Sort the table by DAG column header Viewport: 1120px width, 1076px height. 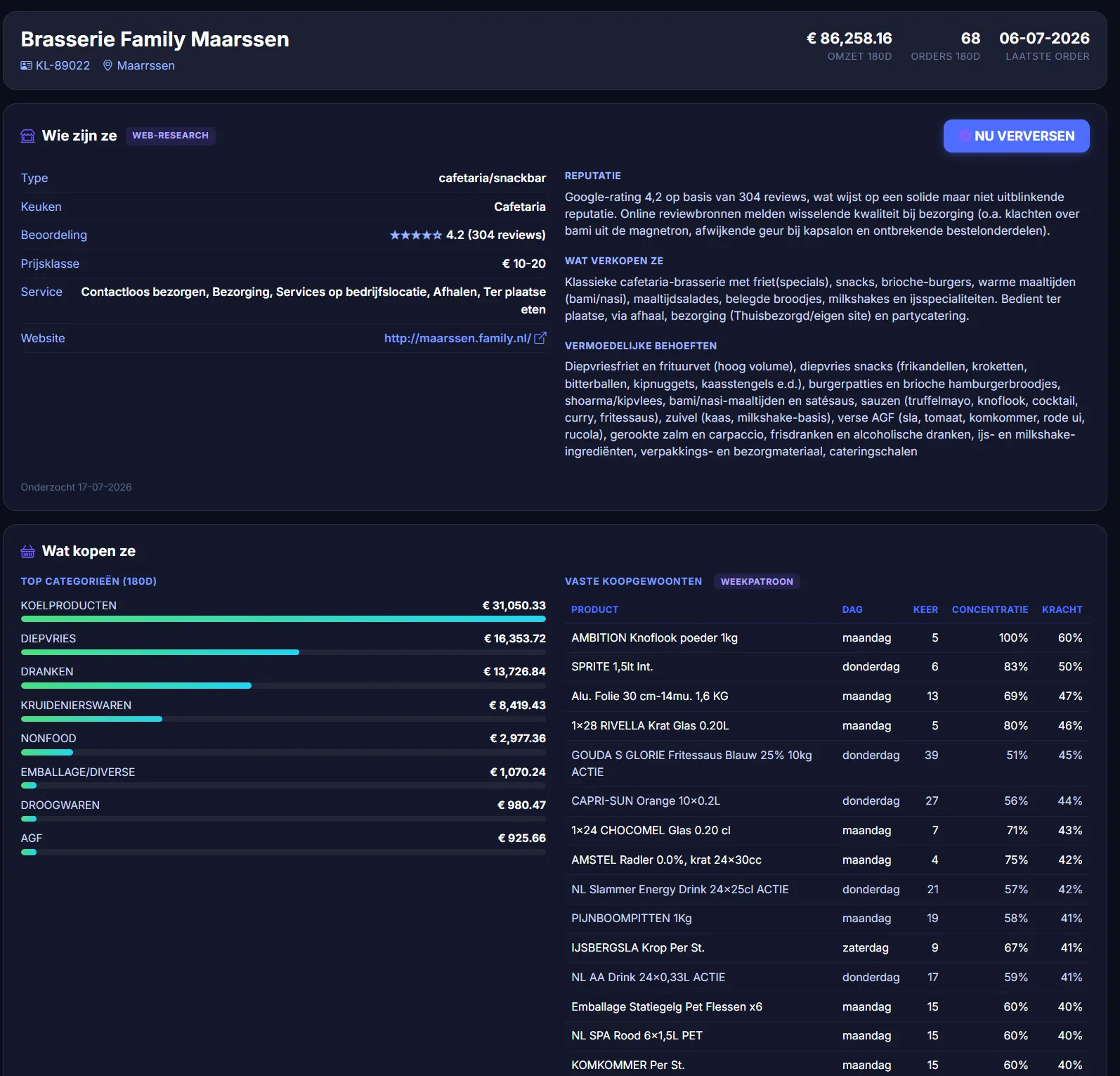pyautogui.click(x=852, y=609)
